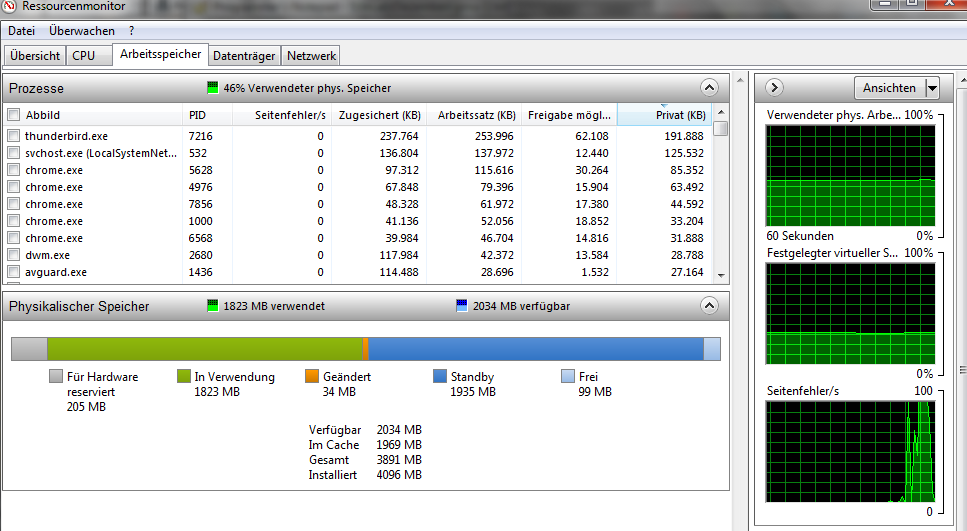Check the chrome.exe PID 6568 checkbox
The width and height of the screenshot is (967, 531).
13,237
